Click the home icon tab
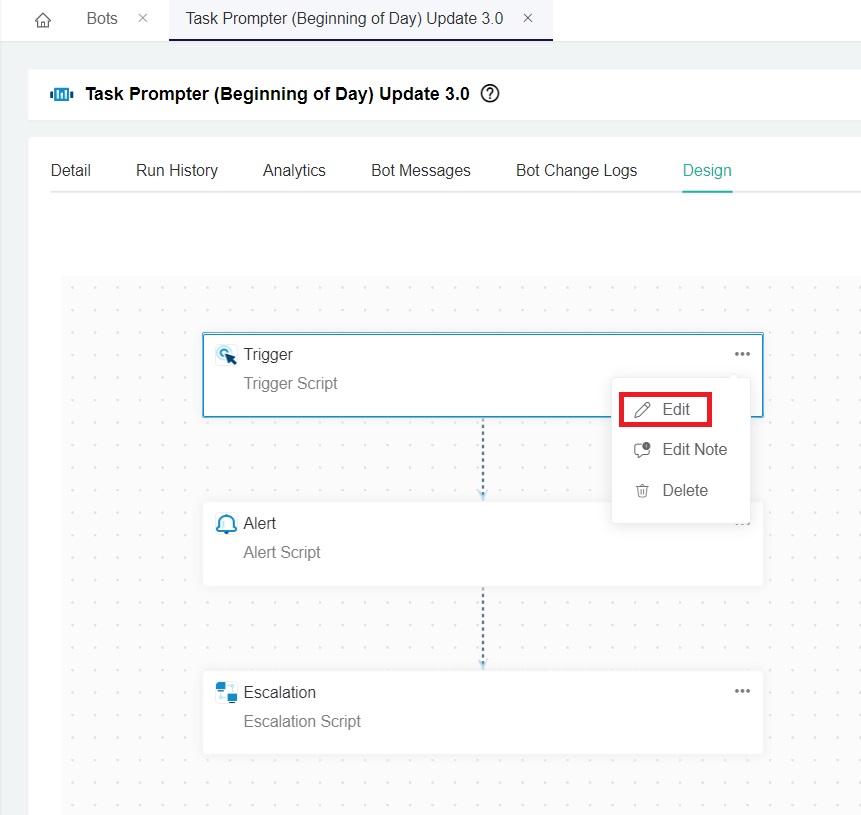Screen dimensions: 861x815 tap(42, 20)
